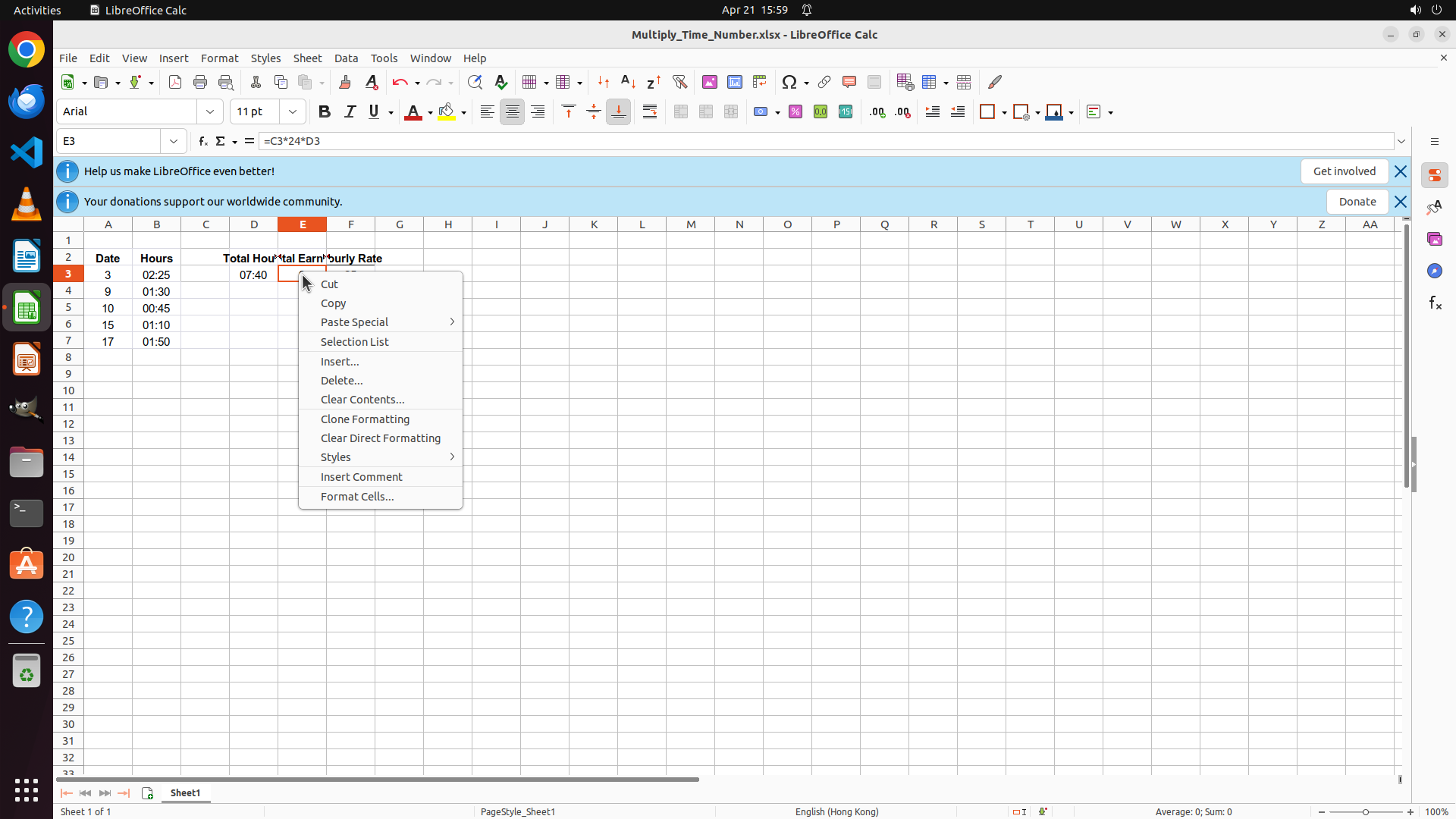Expand the font name dropdown
The width and height of the screenshot is (1456, 819).
(x=210, y=111)
